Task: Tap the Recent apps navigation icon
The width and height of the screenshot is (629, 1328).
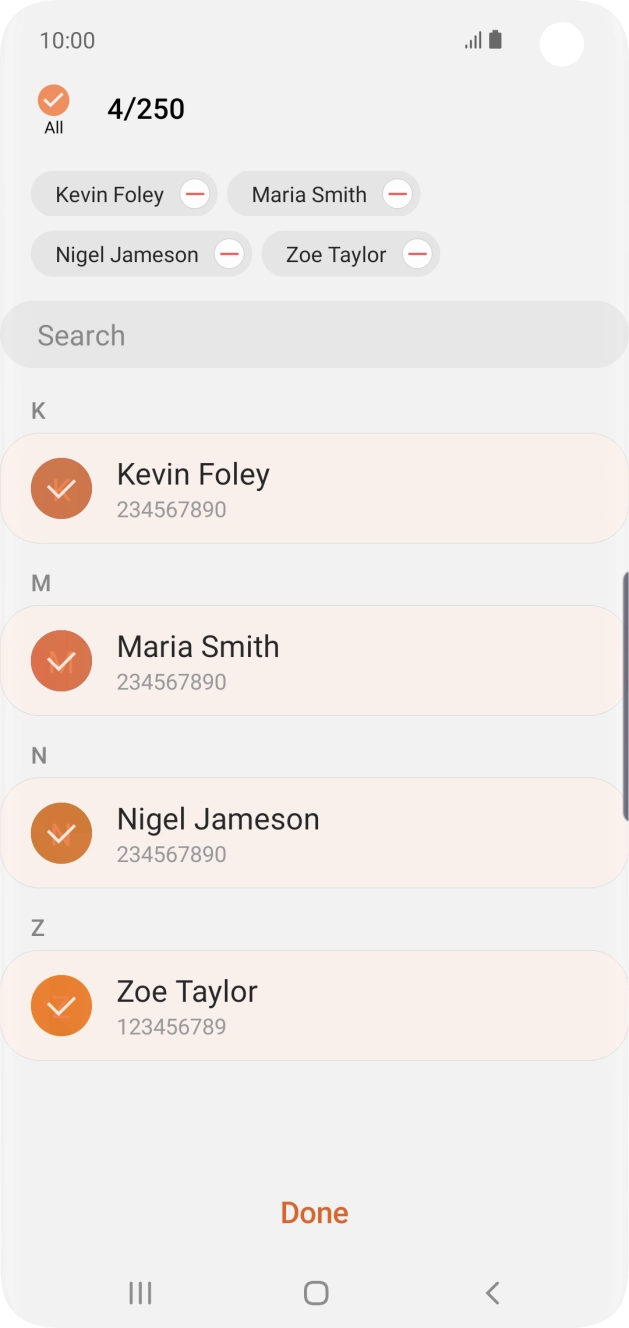Action: pyautogui.click(x=140, y=1293)
